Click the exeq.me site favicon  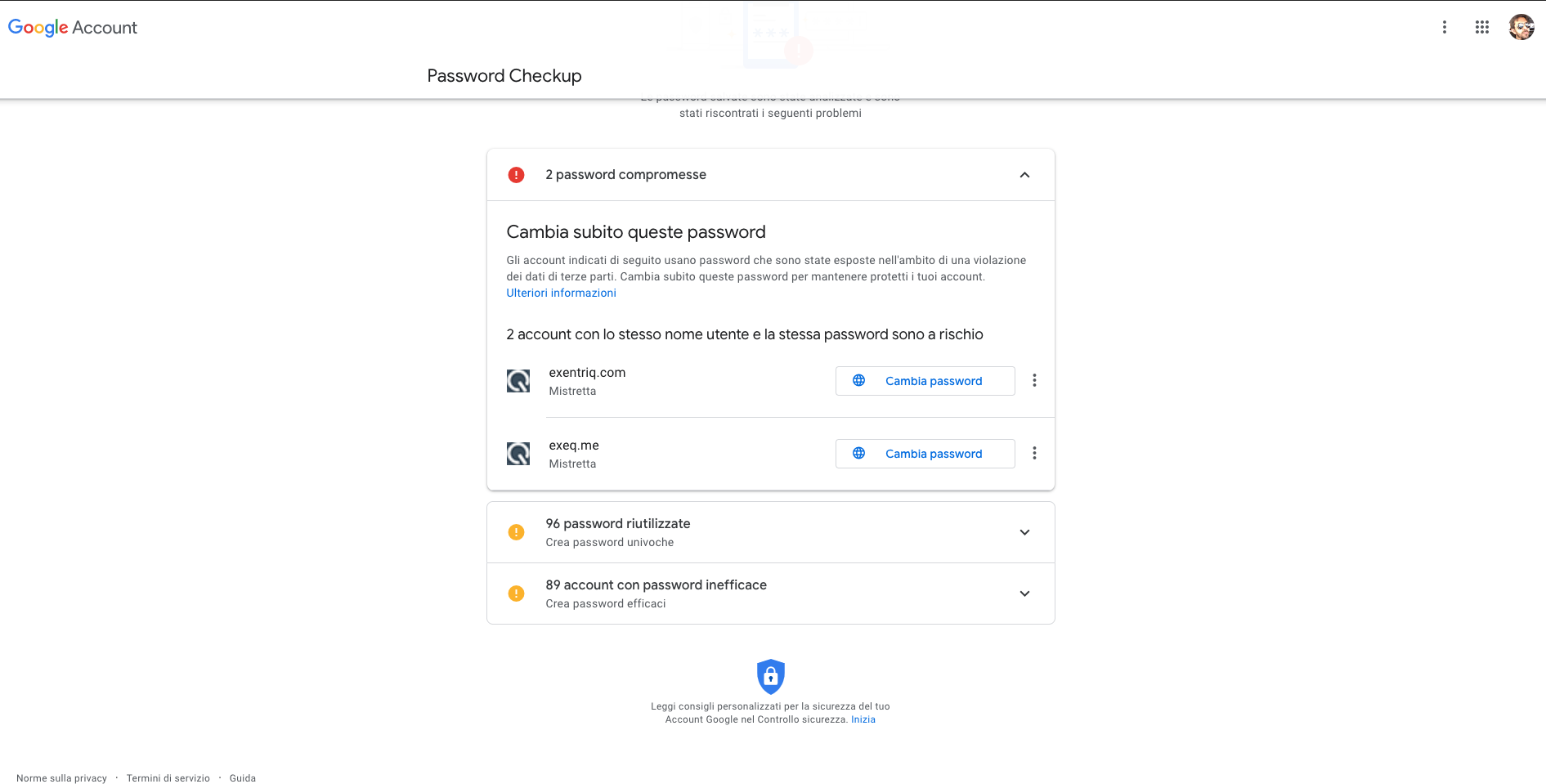click(518, 454)
